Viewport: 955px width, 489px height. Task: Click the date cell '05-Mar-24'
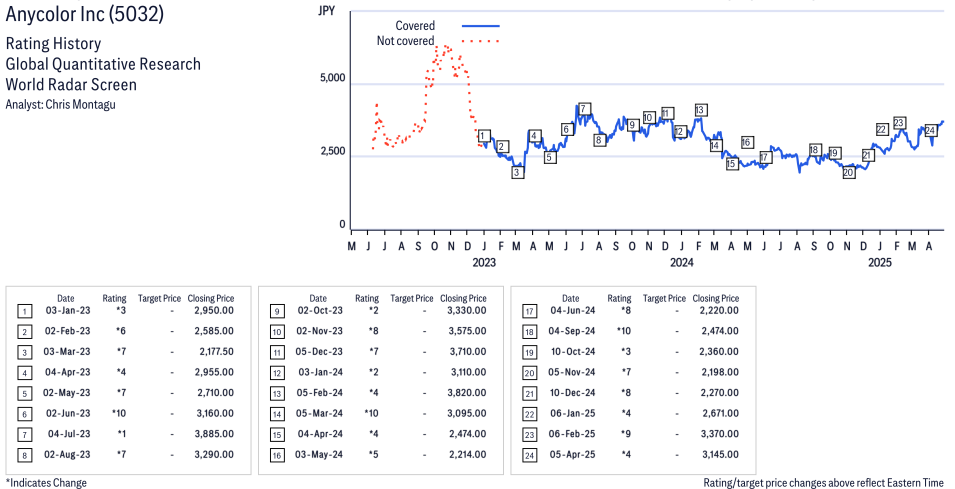(x=320, y=413)
